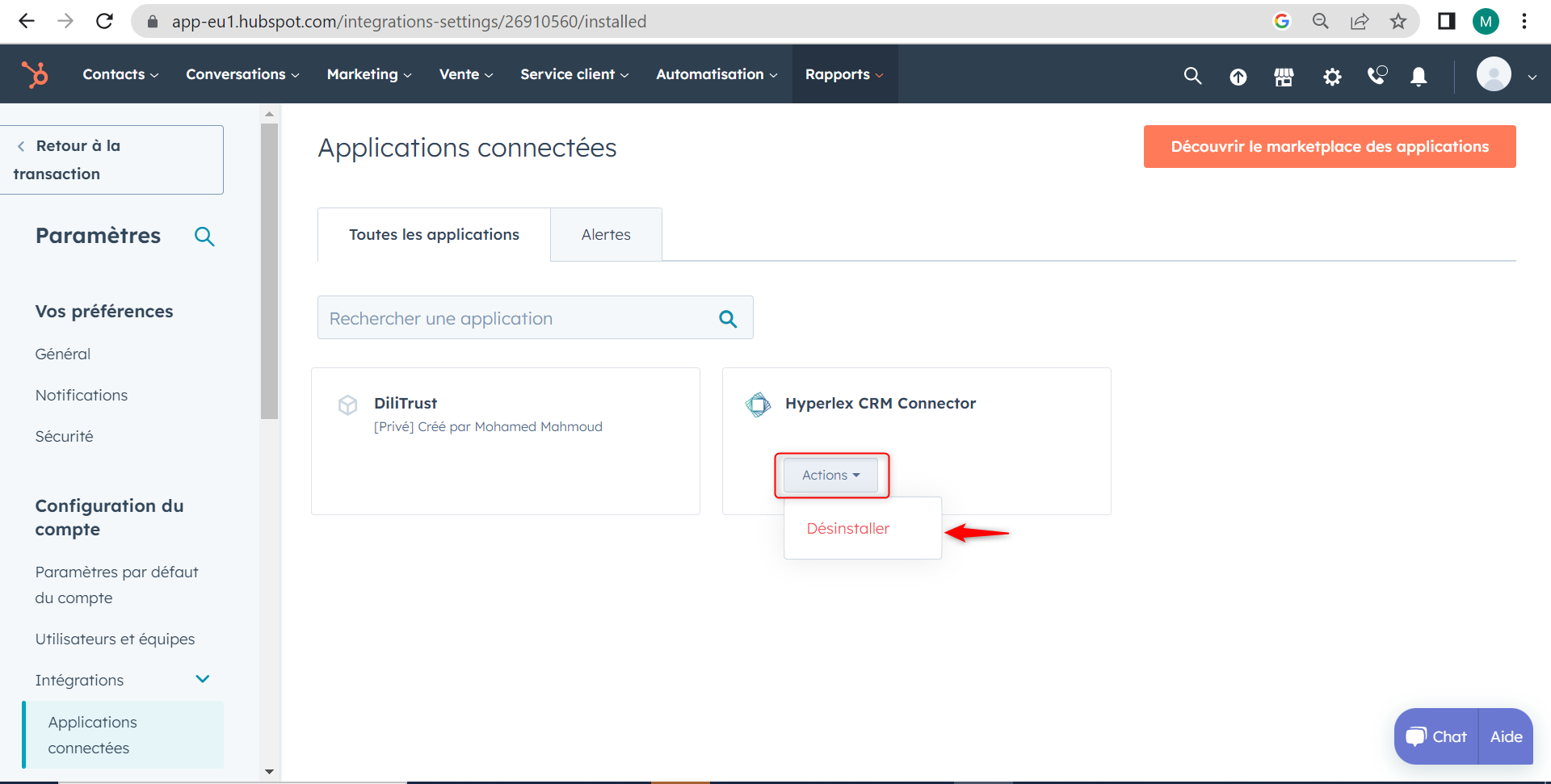Click the search icon in application search box
This screenshot has width=1551, height=784.
pyautogui.click(x=728, y=319)
